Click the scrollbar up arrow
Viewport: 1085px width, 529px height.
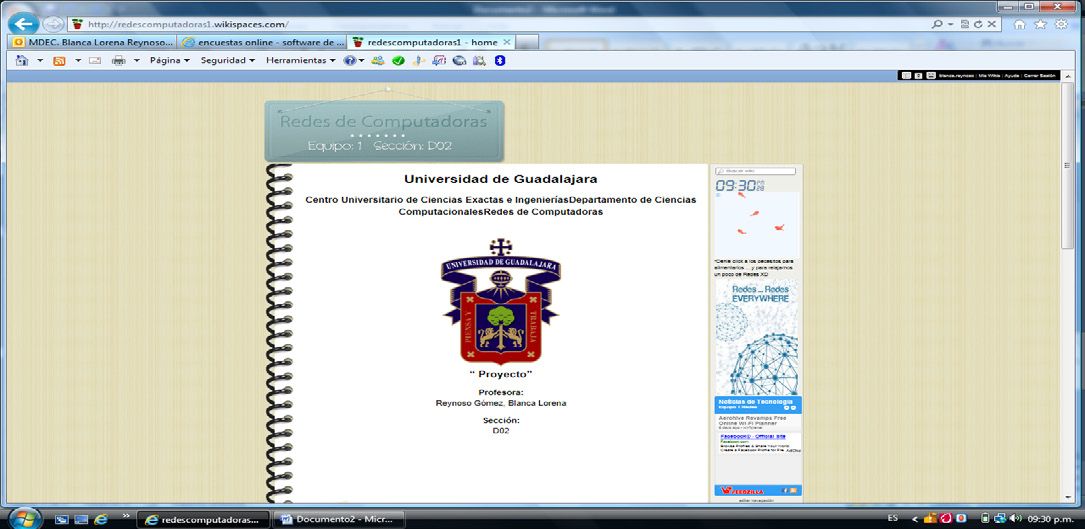coord(1068,76)
